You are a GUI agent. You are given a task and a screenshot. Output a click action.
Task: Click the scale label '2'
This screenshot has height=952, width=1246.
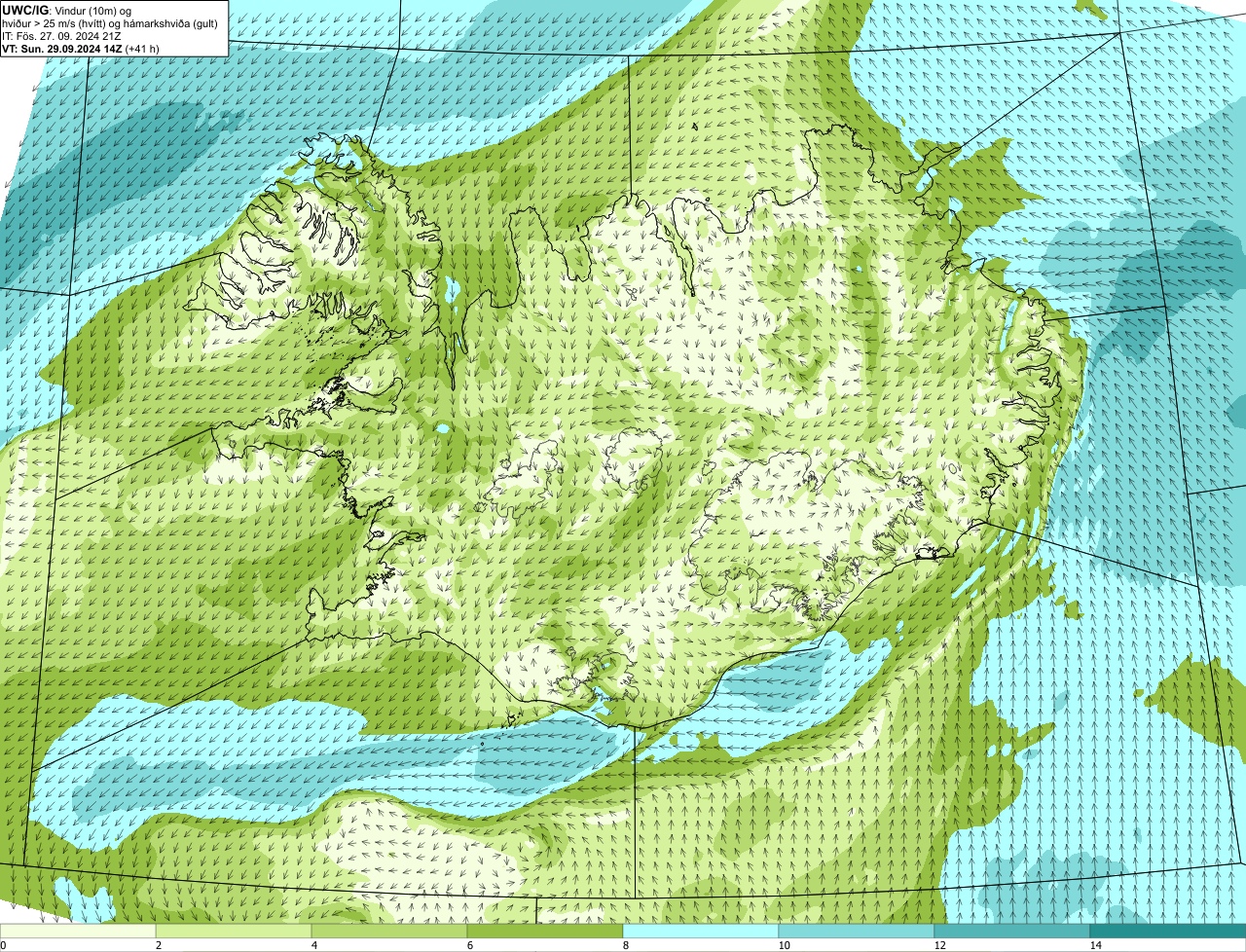coord(158,945)
